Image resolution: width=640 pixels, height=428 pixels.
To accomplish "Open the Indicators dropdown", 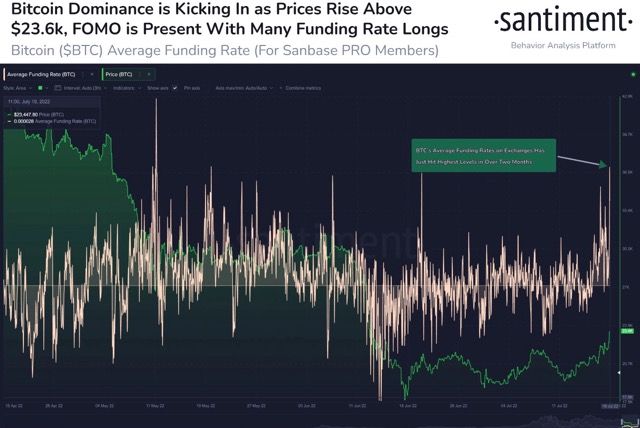I will tap(127, 88).
